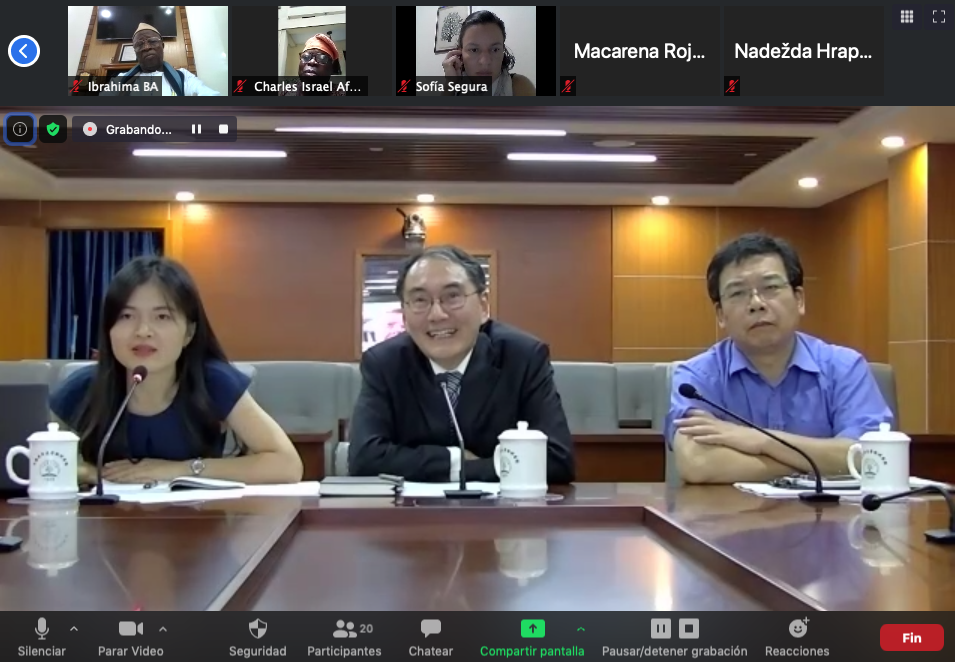
Task: Open Reacciones menu
Action: coord(797,637)
